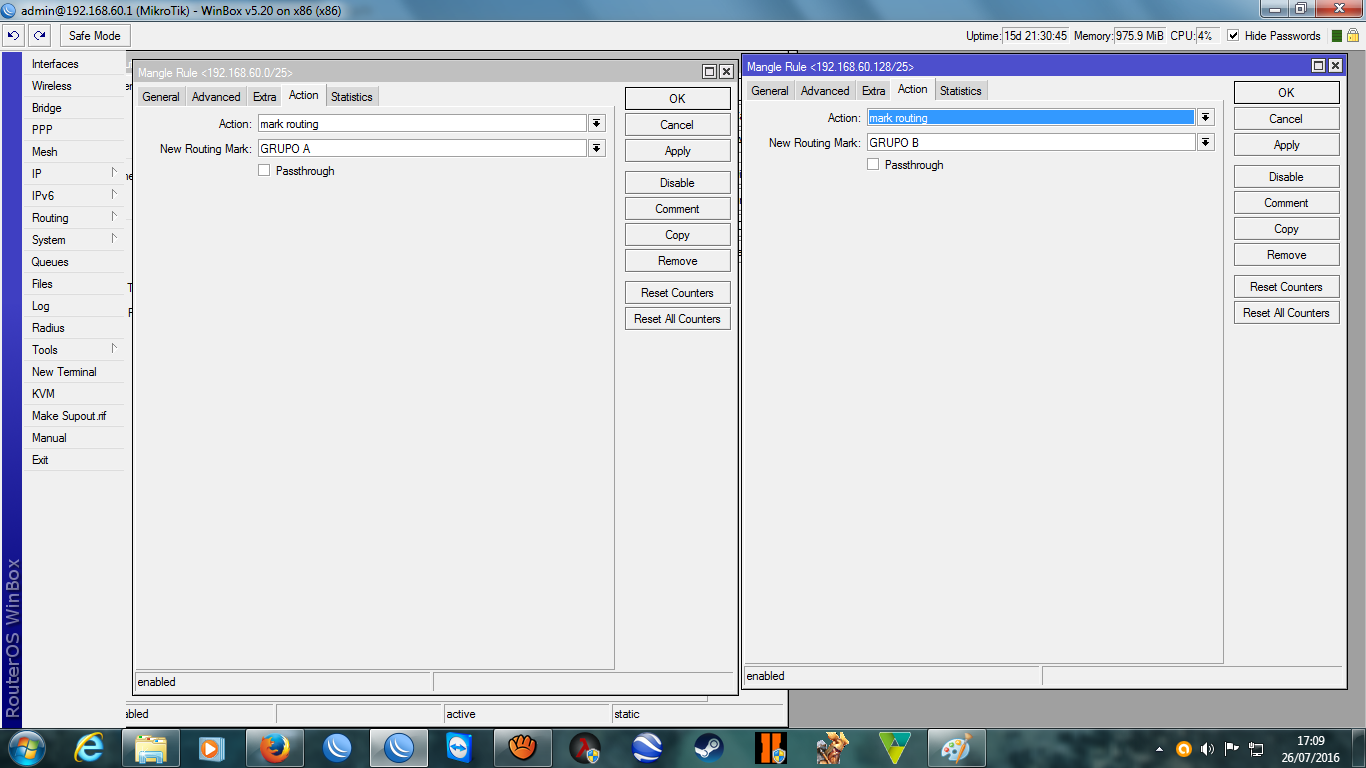The height and width of the screenshot is (768, 1366).
Task: Click the Memory value 975.9 MiB
Action: point(1140,36)
